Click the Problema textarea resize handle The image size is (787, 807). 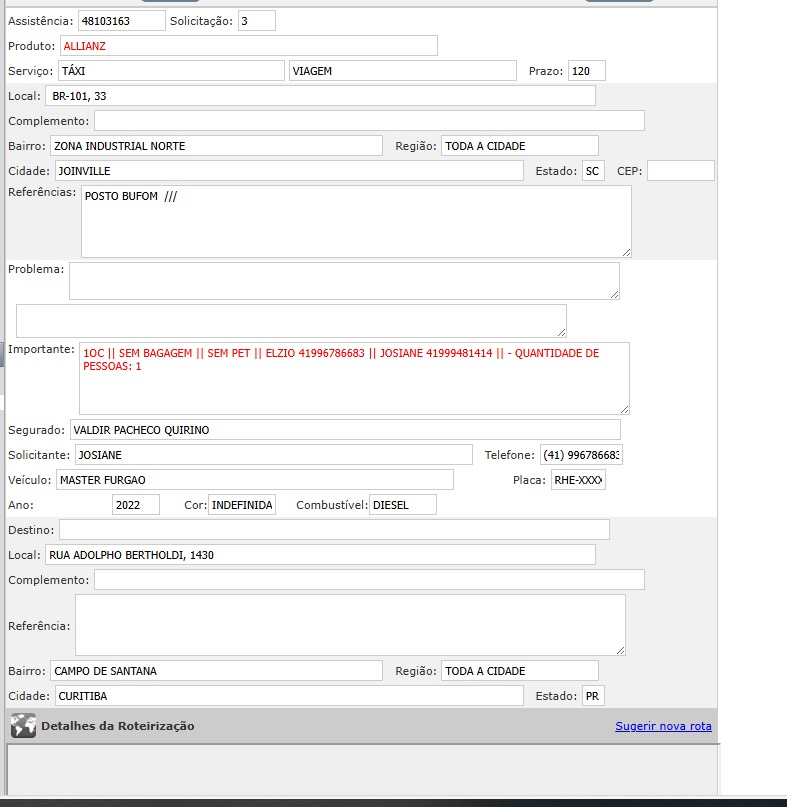pyautogui.click(x=615, y=294)
